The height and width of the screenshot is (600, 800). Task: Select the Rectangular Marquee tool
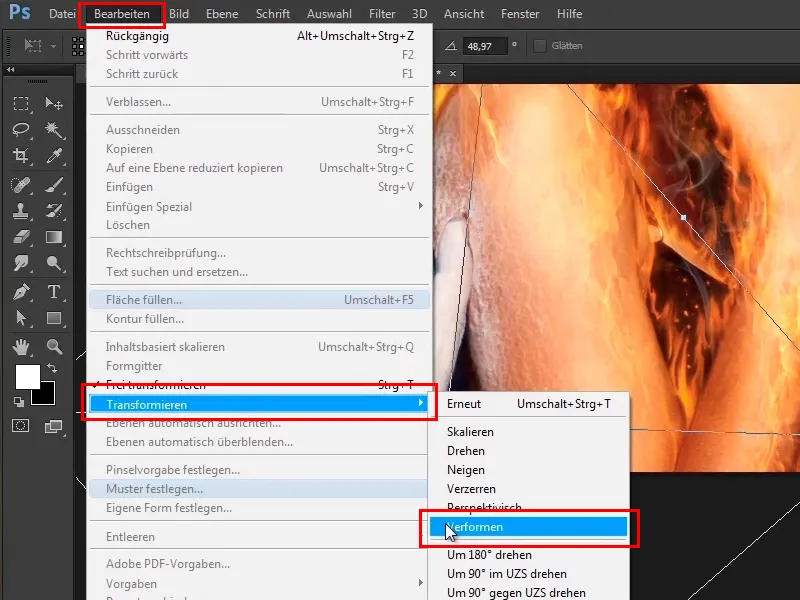coord(21,104)
